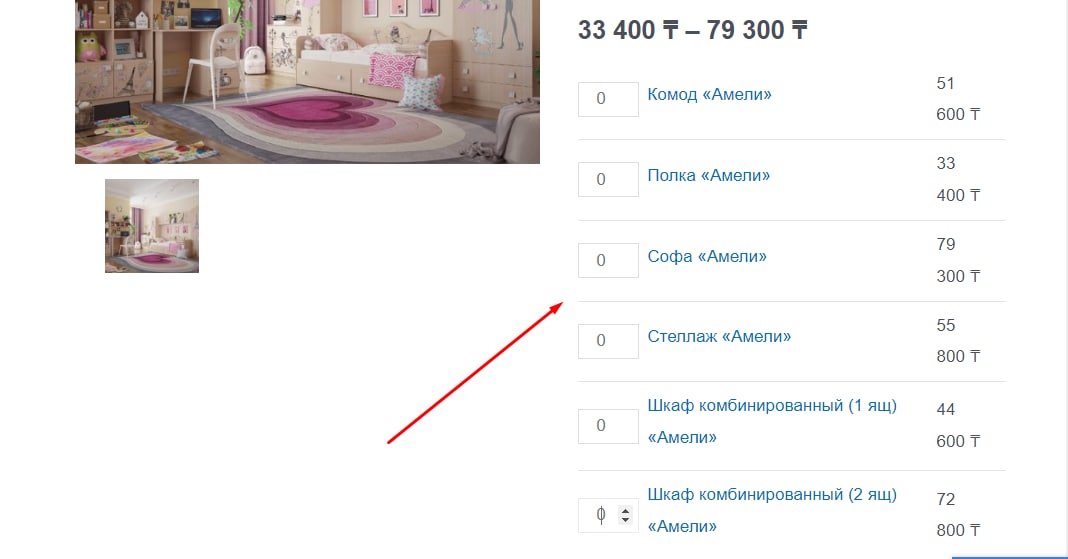Focus the quantity field for Стеллаж «Амели»

608,340
